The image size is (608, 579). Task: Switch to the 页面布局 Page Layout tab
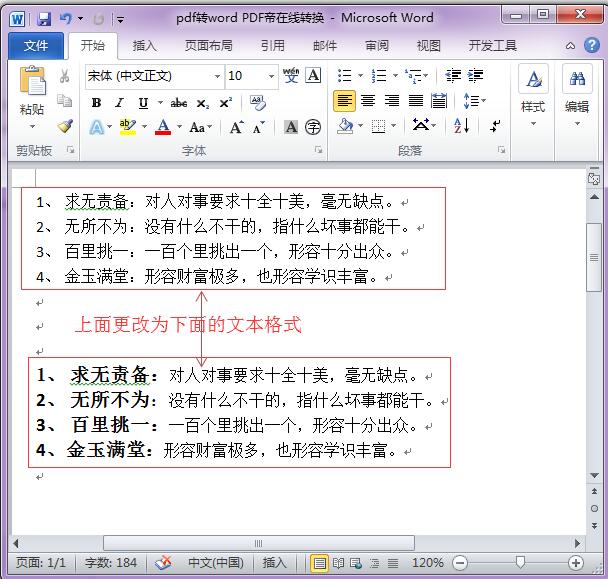(209, 46)
